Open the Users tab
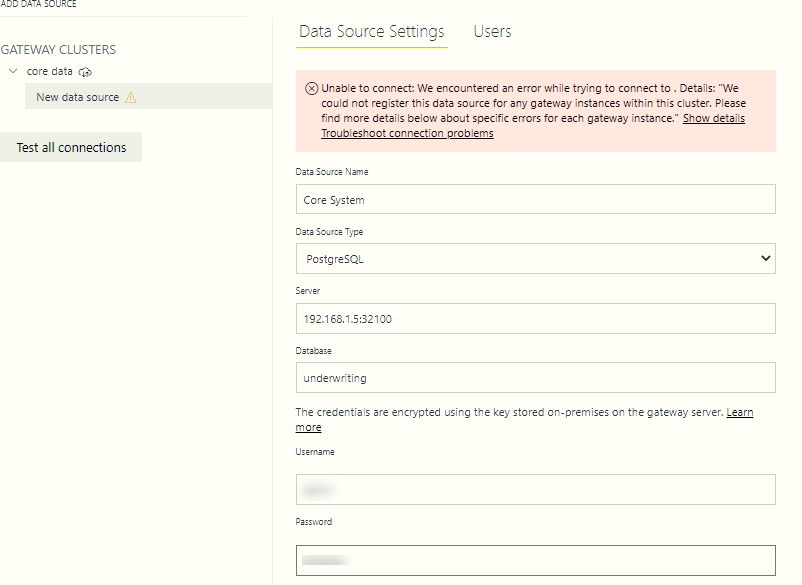The width and height of the screenshot is (802, 585). point(492,32)
